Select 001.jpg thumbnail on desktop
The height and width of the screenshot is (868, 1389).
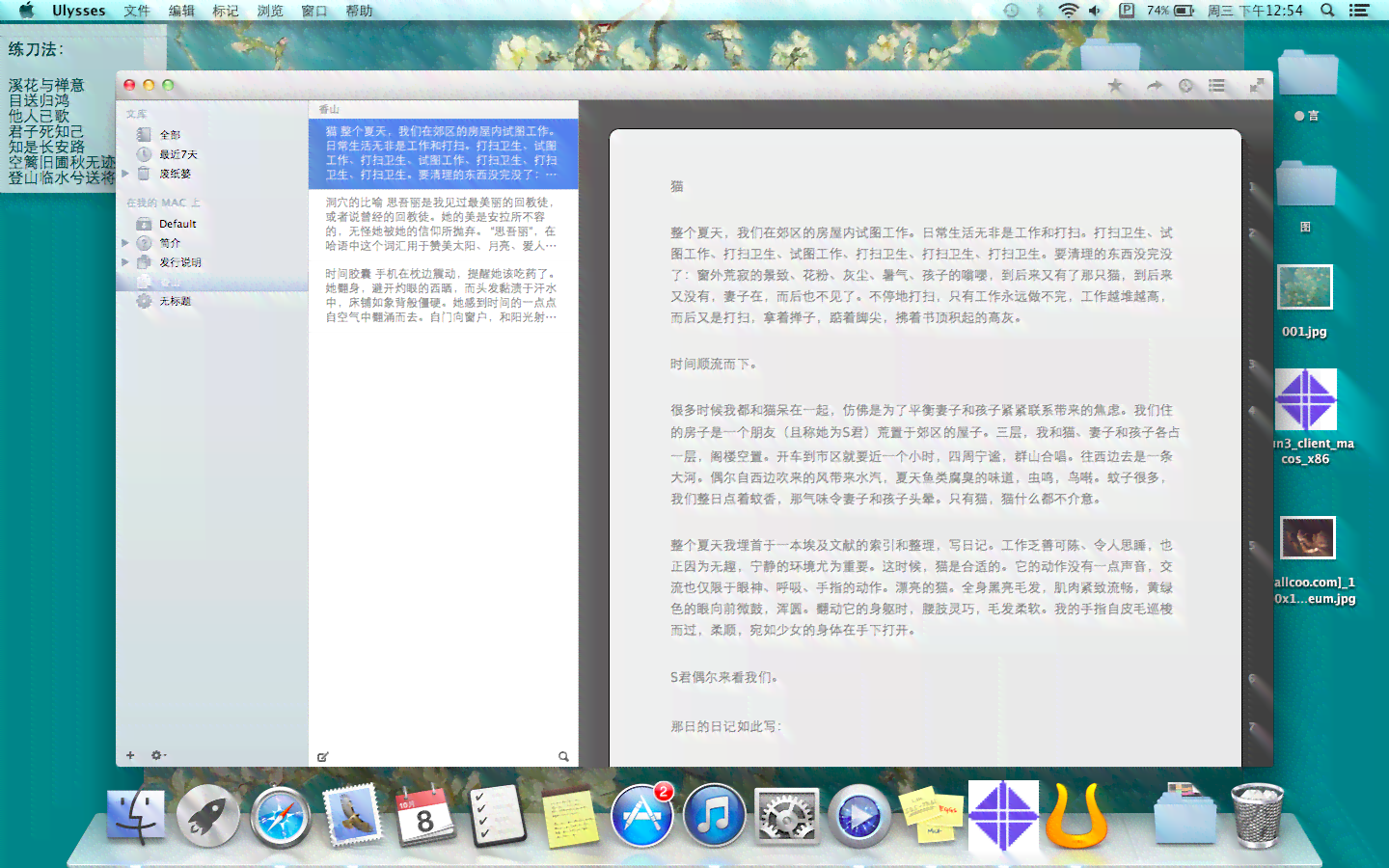click(x=1305, y=287)
